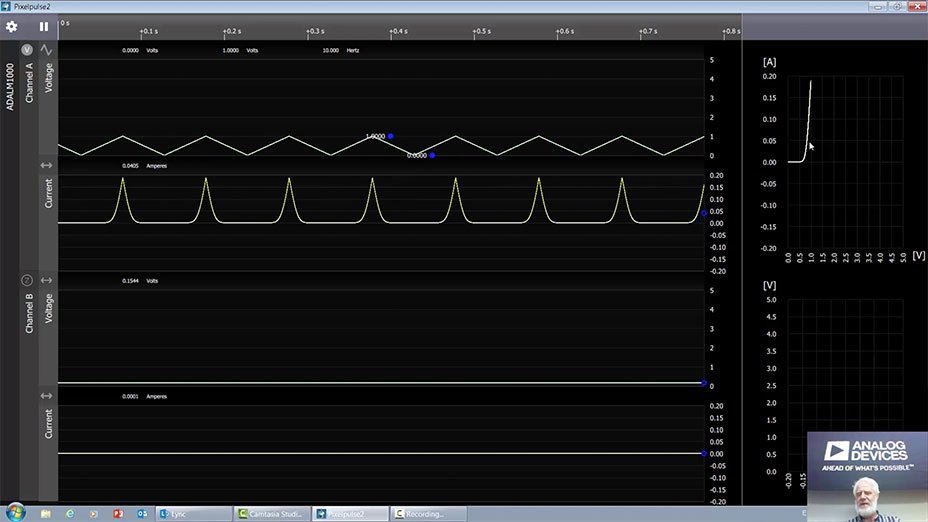Open PowerPoint from the taskbar
The width and height of the screenshot is (928, 522).
(x=118, y=514)
